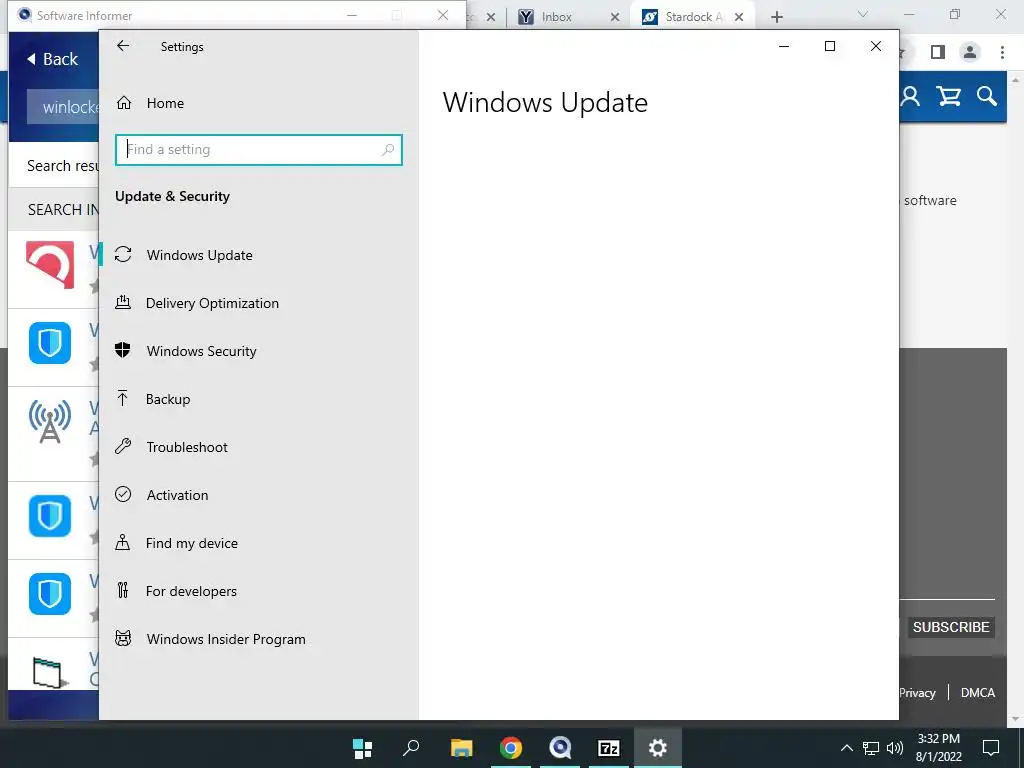The height and width of the screenshot is (768, 1024).
Task: Click the Find a setting search field
Action: [x=259, y=150]
